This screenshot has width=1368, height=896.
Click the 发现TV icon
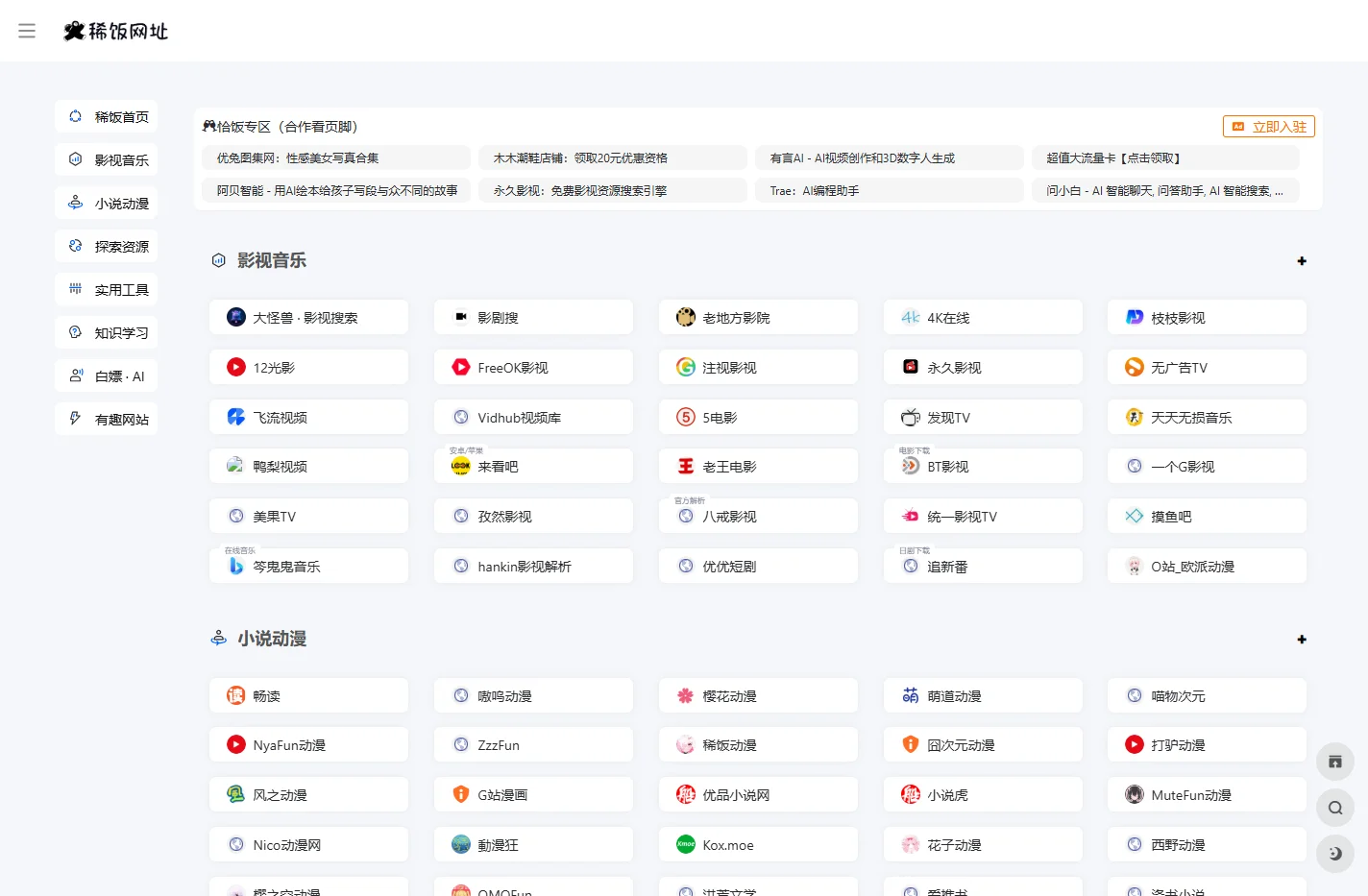tap(911, 417)
